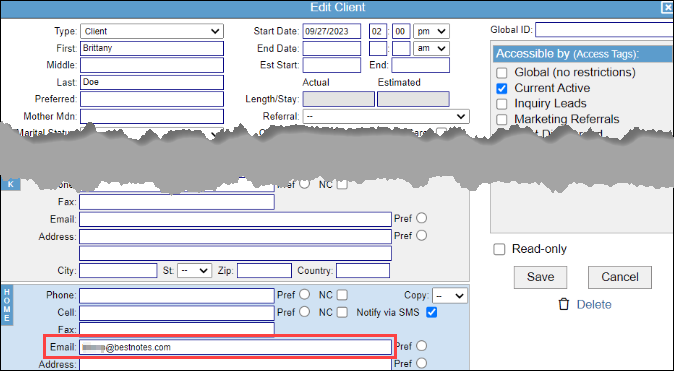Open the End Date am dropdown
Viewport: 674px width, 371px height.
[x=431, y=48]
